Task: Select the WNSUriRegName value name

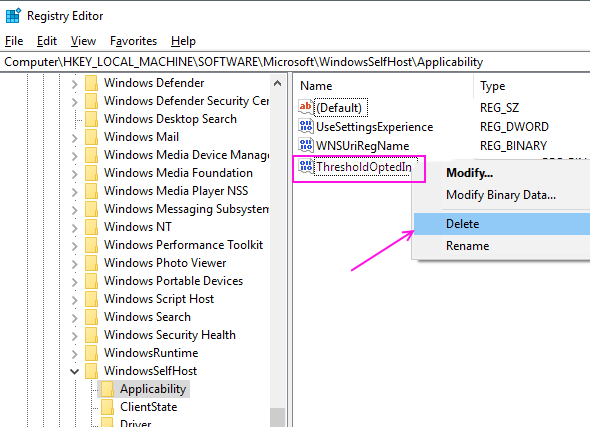Action: tap(362, 146)
